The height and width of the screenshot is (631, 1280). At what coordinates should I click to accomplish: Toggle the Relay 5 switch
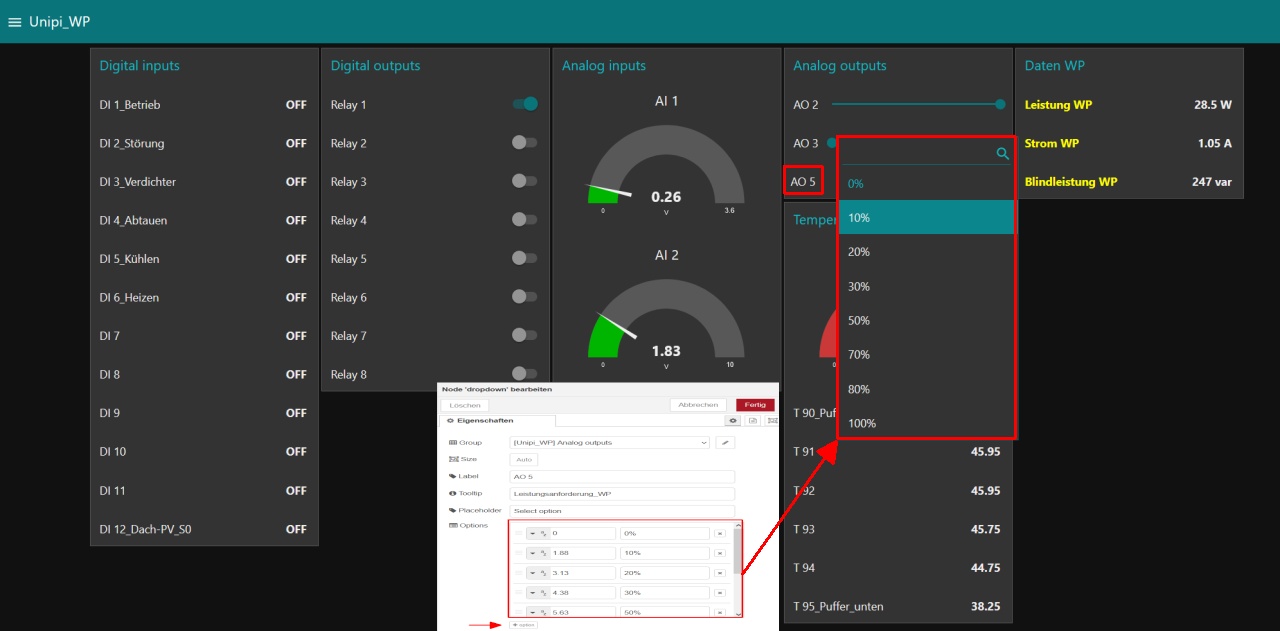pos(525,258)
